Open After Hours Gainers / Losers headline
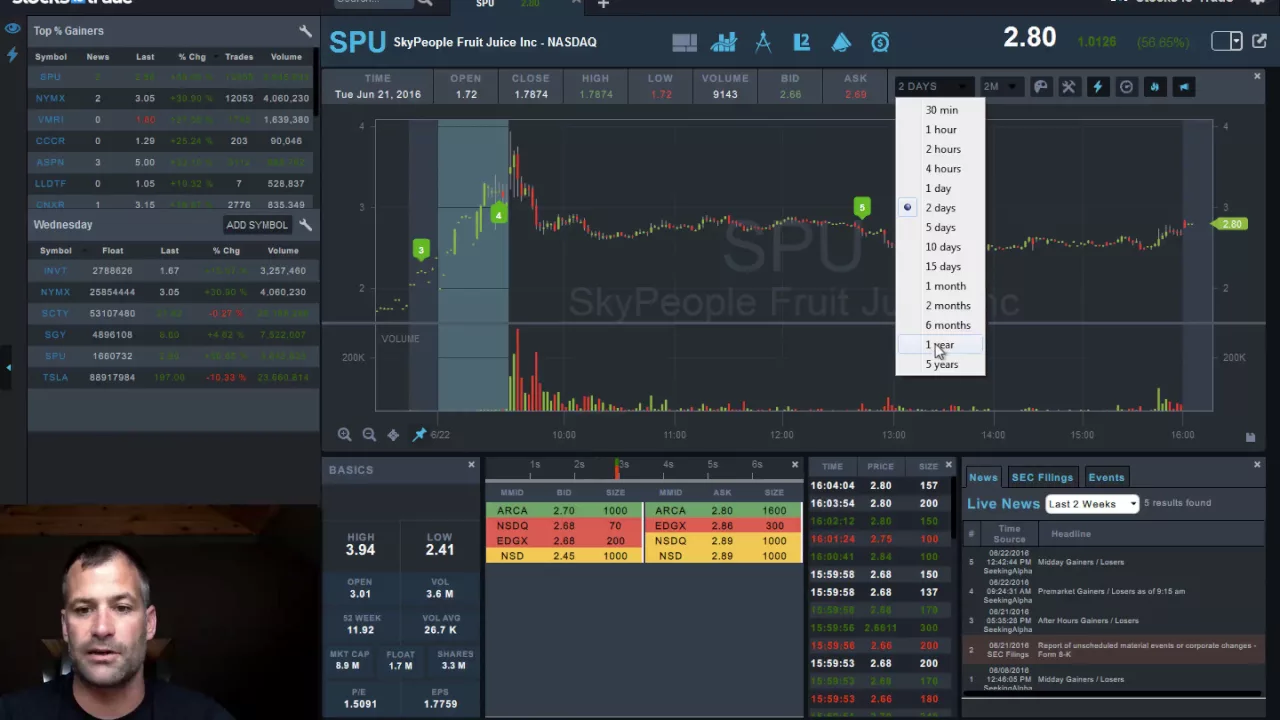This screenshot has height=720, width=1280. click(x=1088, y=621)
